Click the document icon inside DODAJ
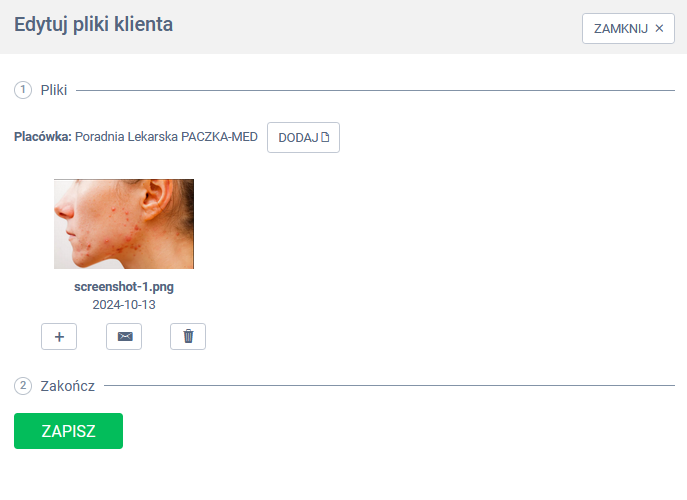Screen dimensions: 687x500 click(325, 137)
